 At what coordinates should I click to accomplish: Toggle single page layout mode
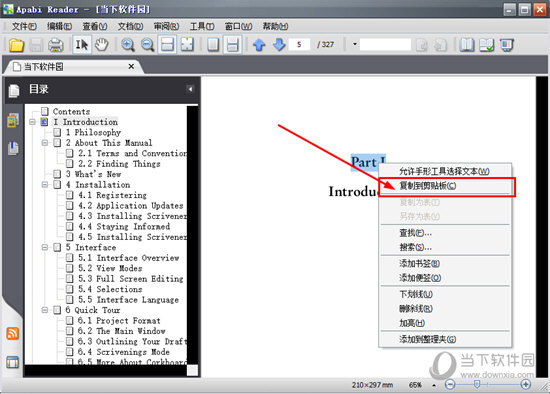[213, 45]
